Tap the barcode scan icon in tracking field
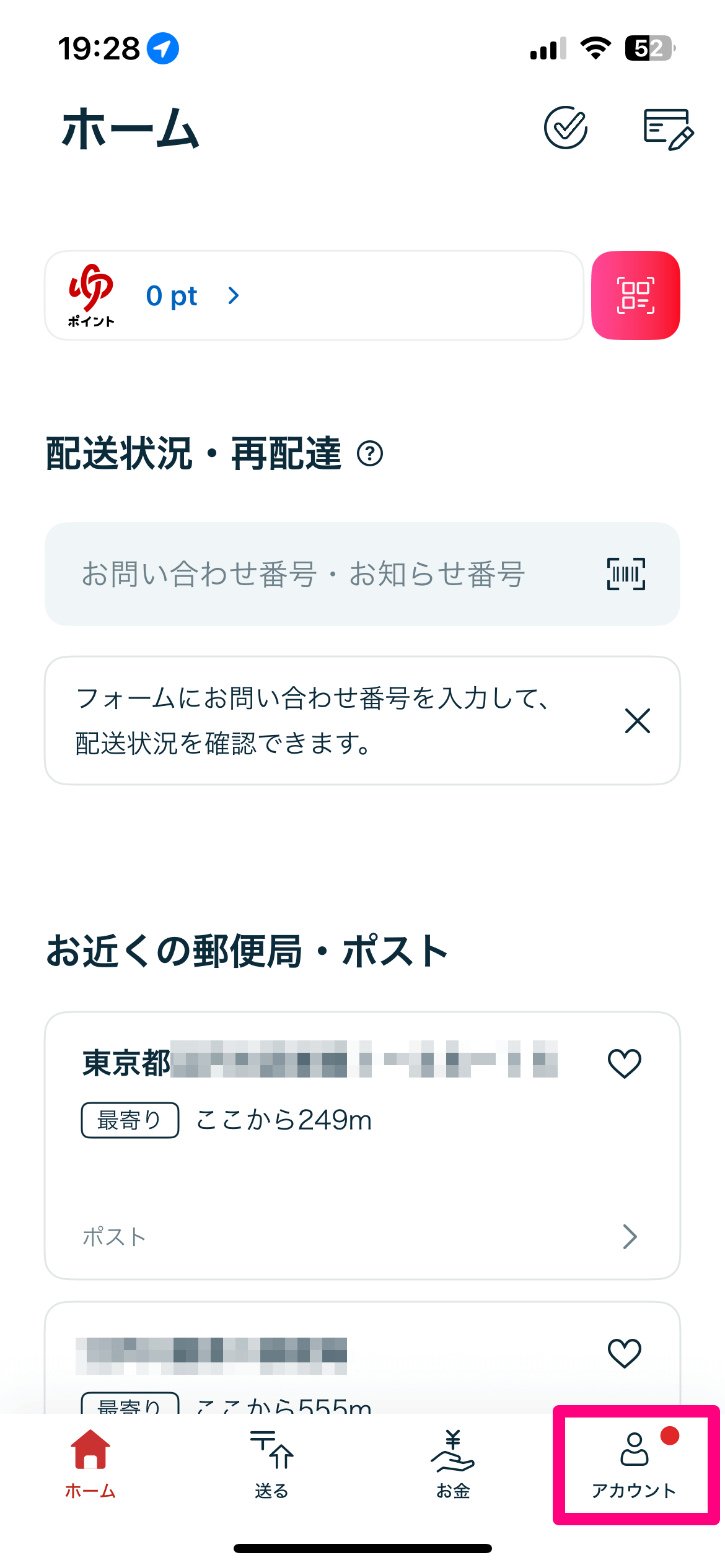725x1568 pixels. pos(626,574)
